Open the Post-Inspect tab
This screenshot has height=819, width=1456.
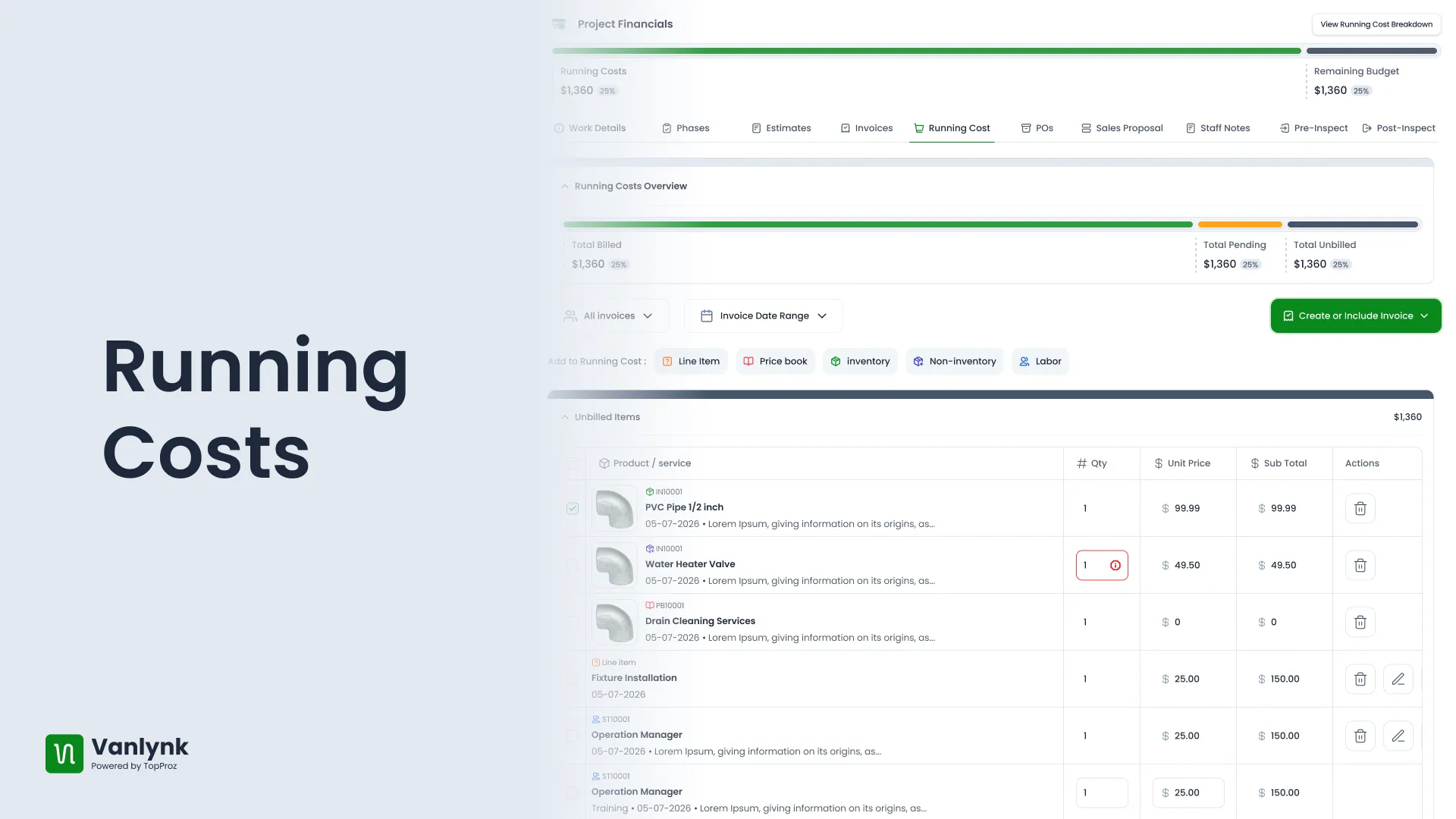(x=1398, y=128)
